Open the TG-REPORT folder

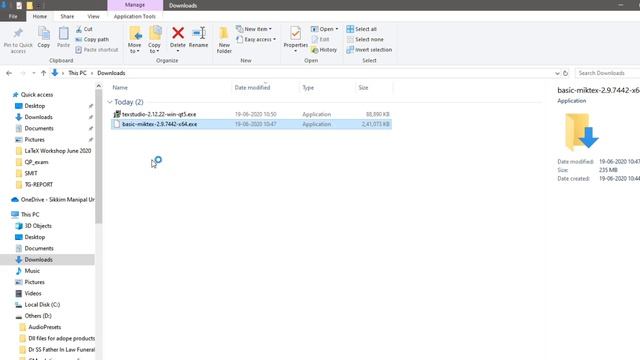39,184
